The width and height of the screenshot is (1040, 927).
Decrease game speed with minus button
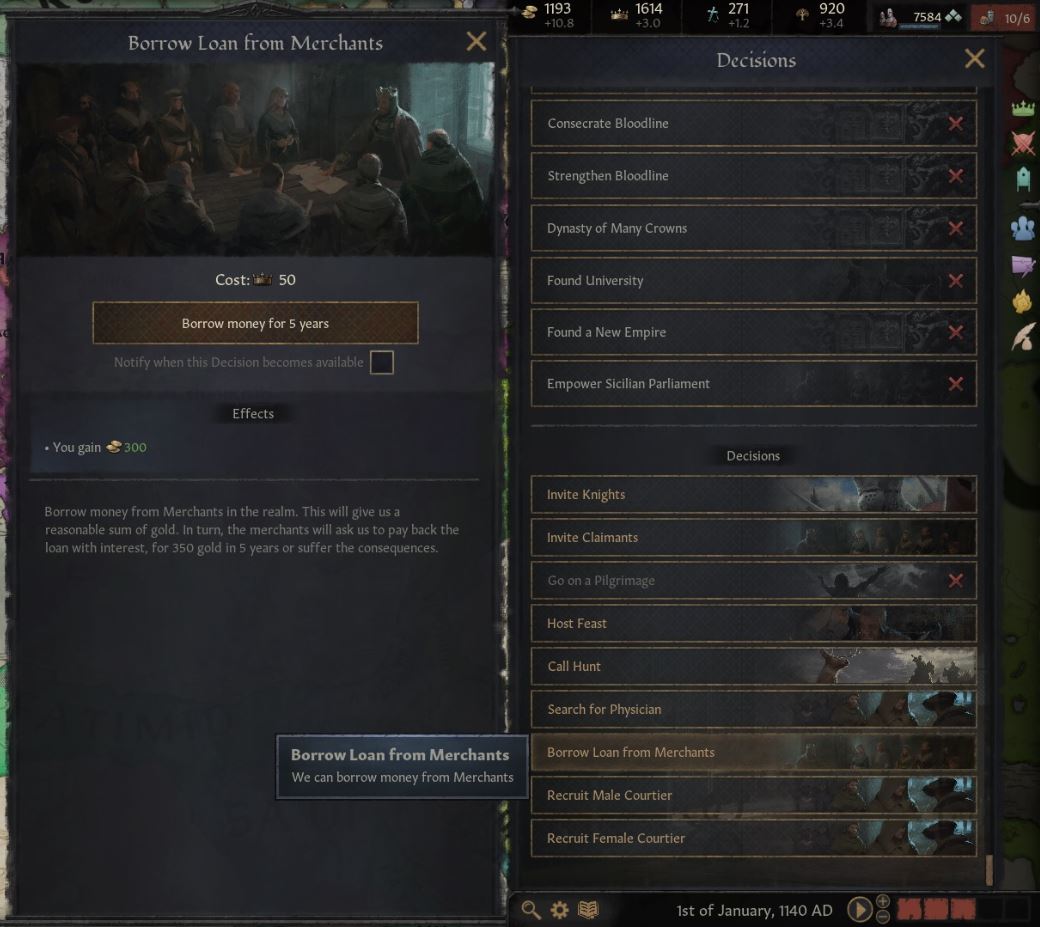pos(883,916)
